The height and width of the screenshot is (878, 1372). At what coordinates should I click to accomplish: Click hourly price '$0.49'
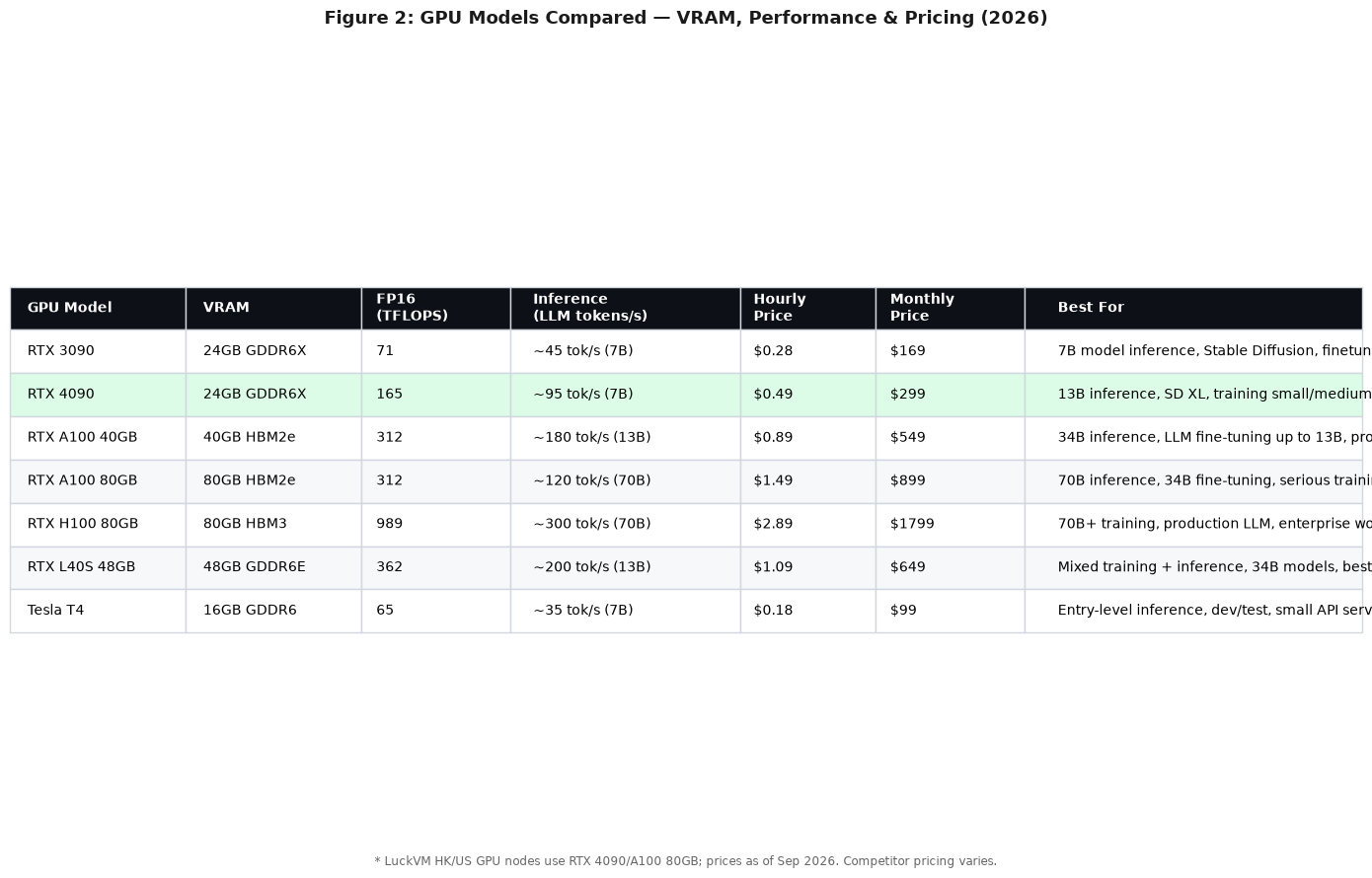click(x=807, y=395)
